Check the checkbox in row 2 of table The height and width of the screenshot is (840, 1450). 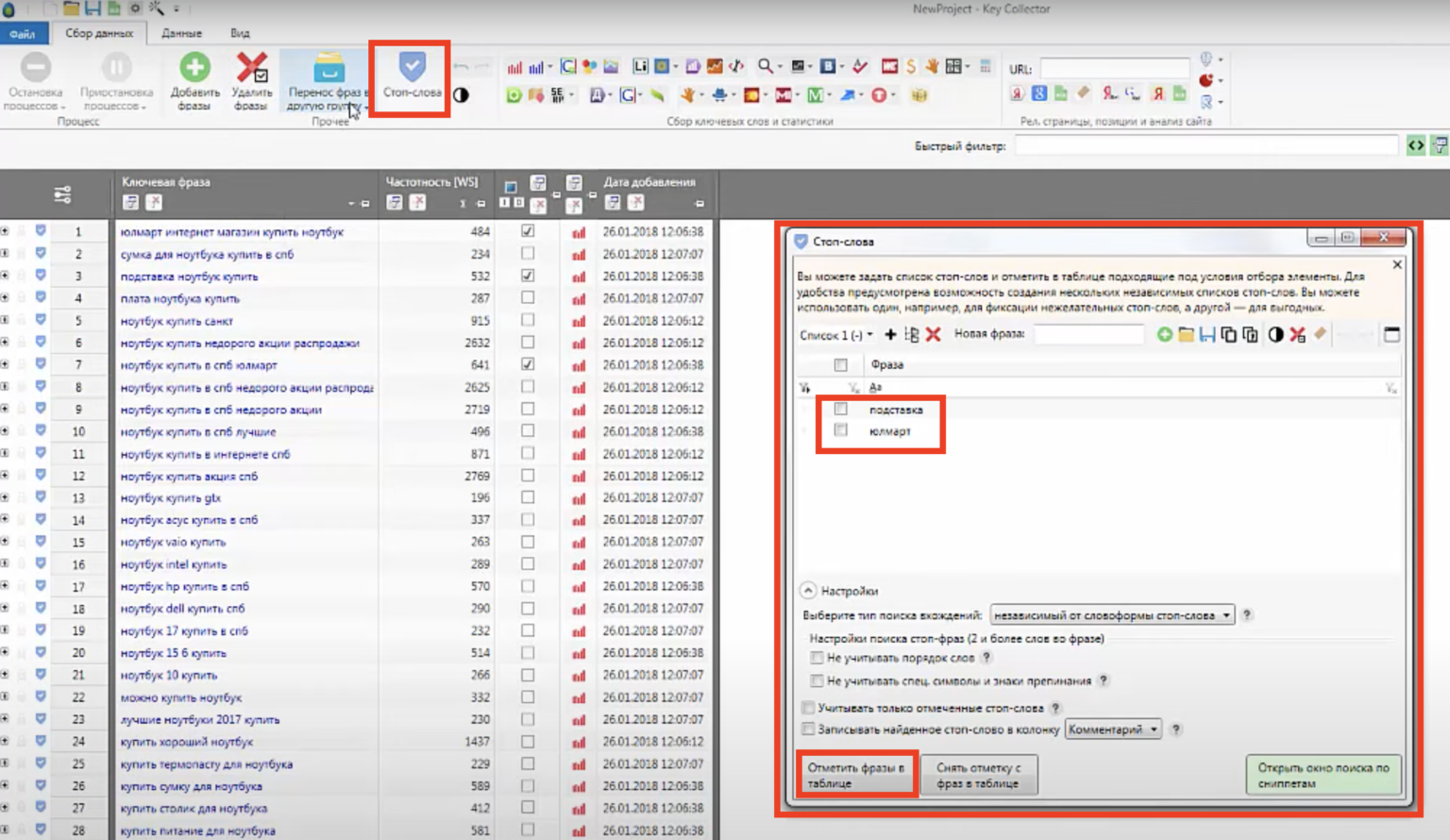(x=528, y=254)
